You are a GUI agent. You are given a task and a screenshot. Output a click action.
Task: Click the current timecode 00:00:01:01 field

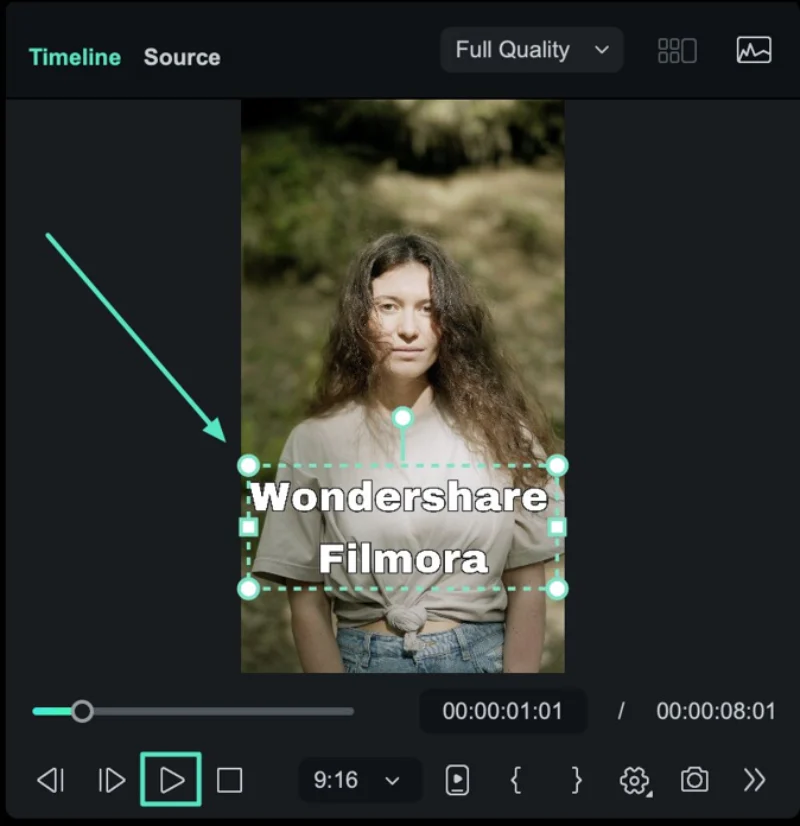coord(502,711)
